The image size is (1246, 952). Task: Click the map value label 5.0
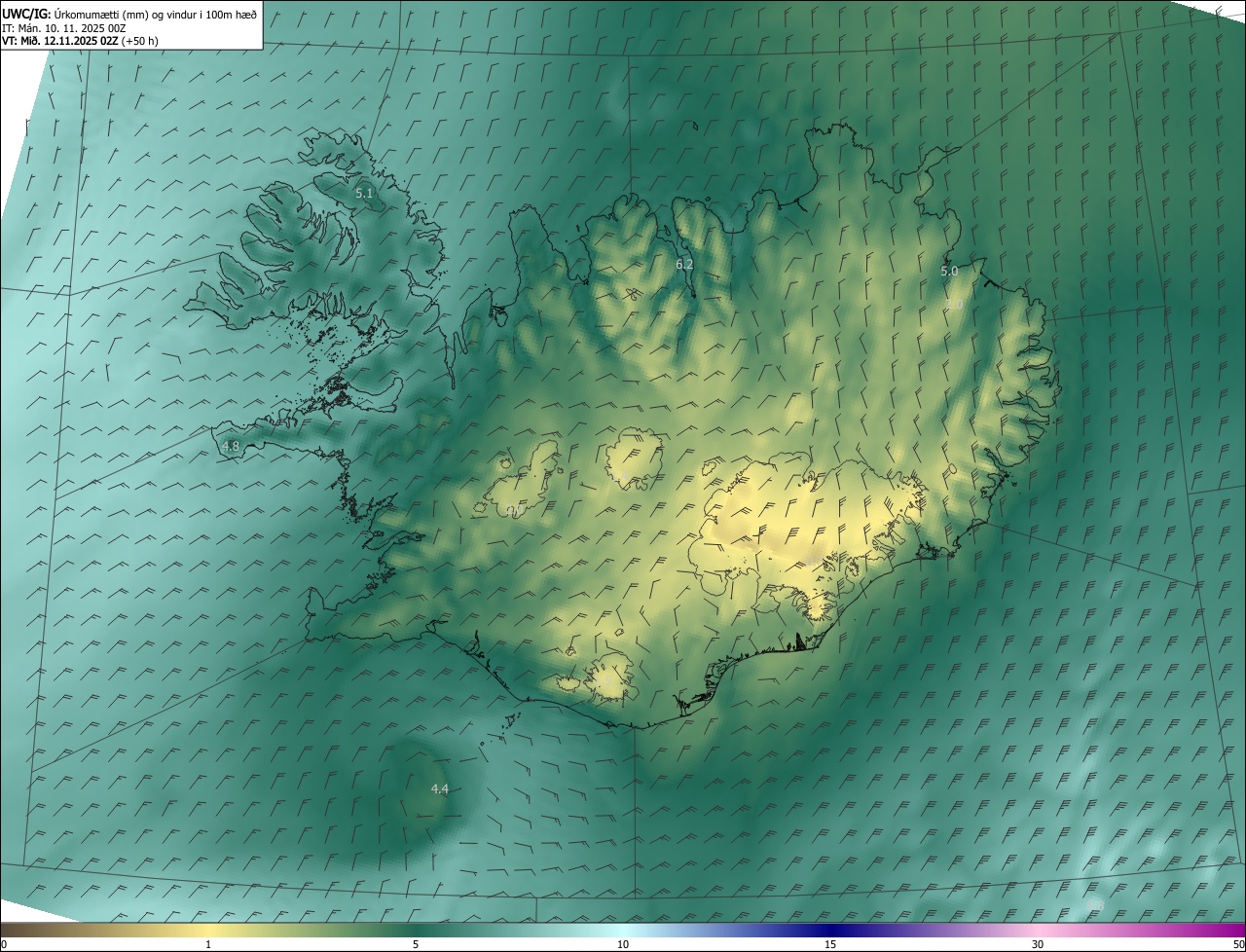point(949,272)
